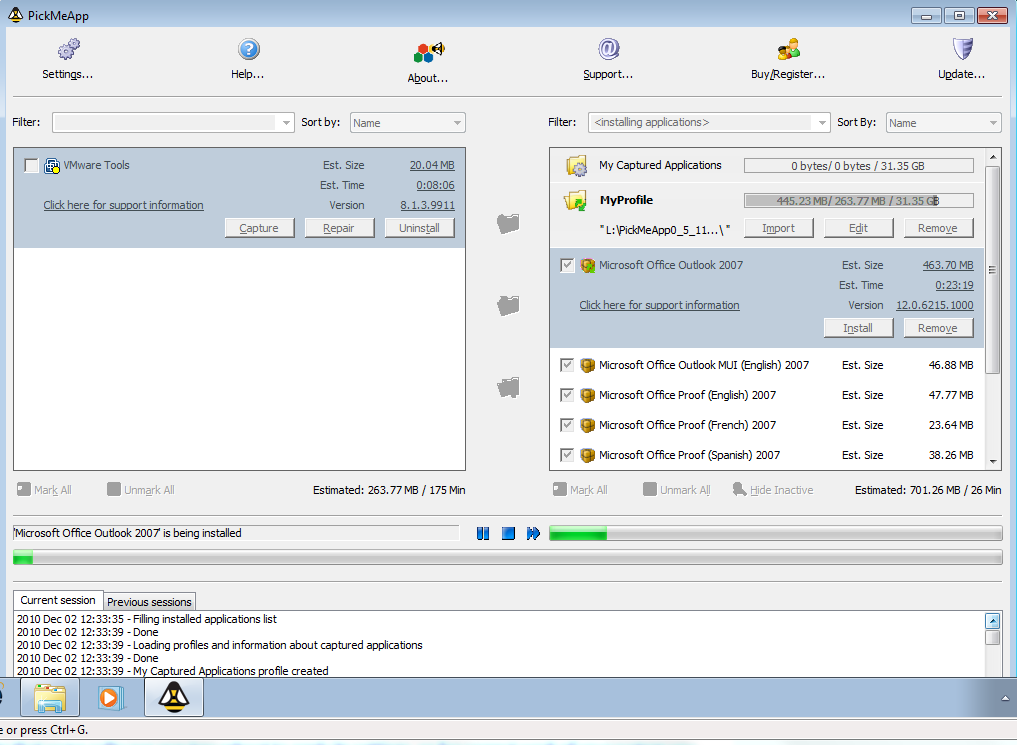1017x745 pixels.
Task: Click Unmark All under the left panel
Action: (141, 490)
